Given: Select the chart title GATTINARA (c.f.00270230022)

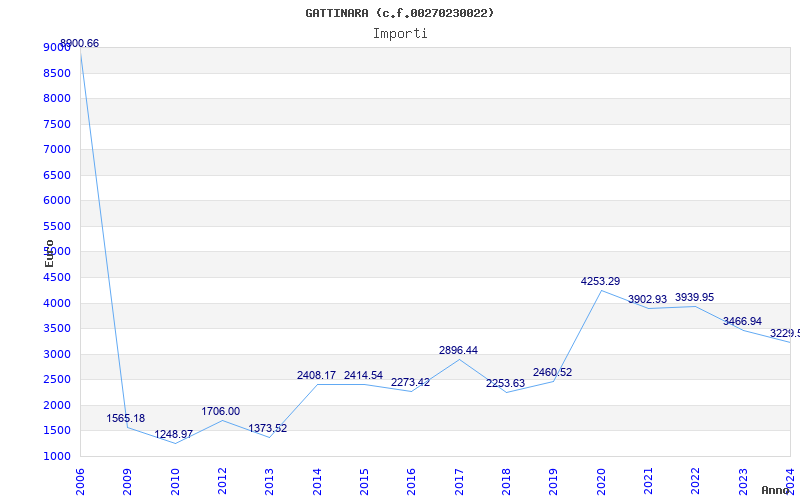Looking at the screenshot, I should (x=399, y=13).
